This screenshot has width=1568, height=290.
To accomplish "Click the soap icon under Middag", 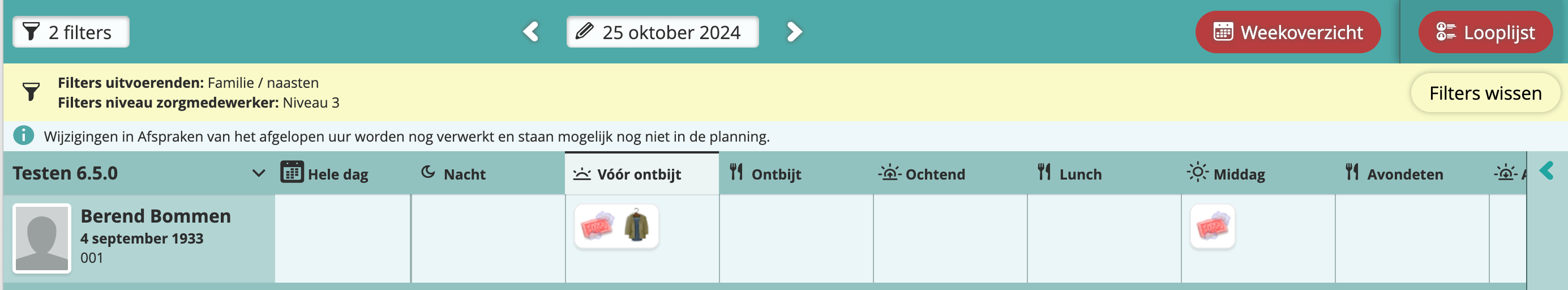I will point(1212,227).
